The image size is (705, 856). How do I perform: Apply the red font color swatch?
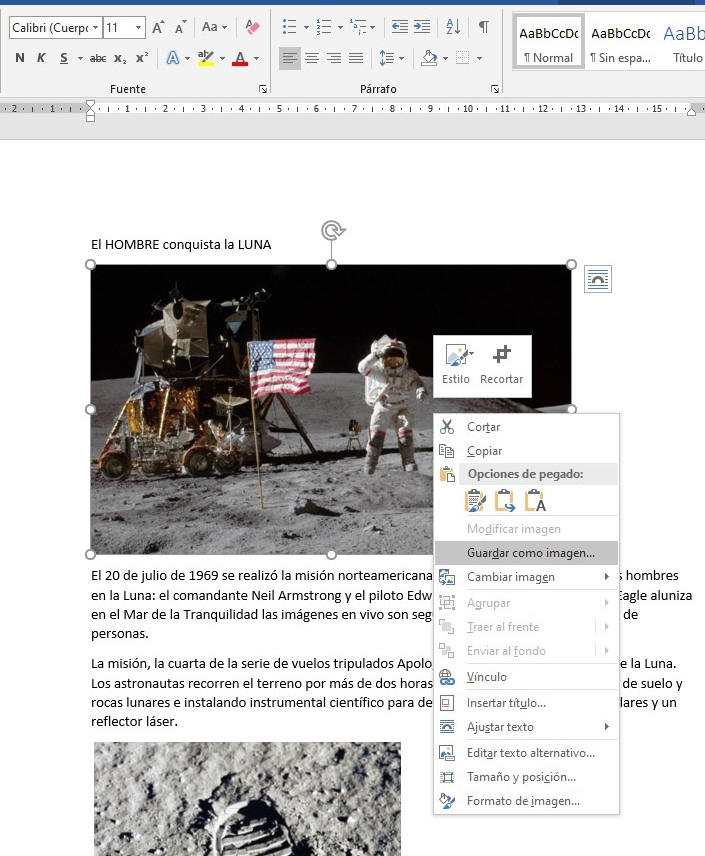tap(239, 58)
